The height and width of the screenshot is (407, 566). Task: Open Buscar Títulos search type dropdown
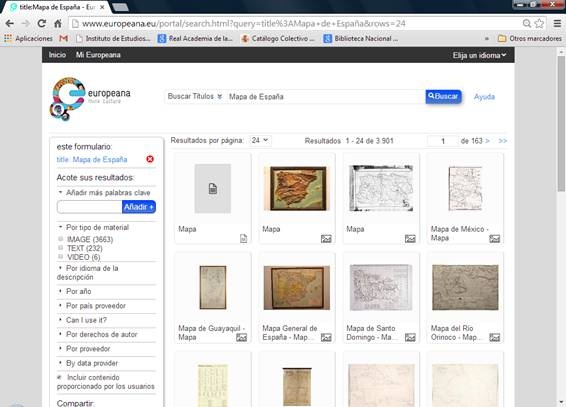pos(195,96)
